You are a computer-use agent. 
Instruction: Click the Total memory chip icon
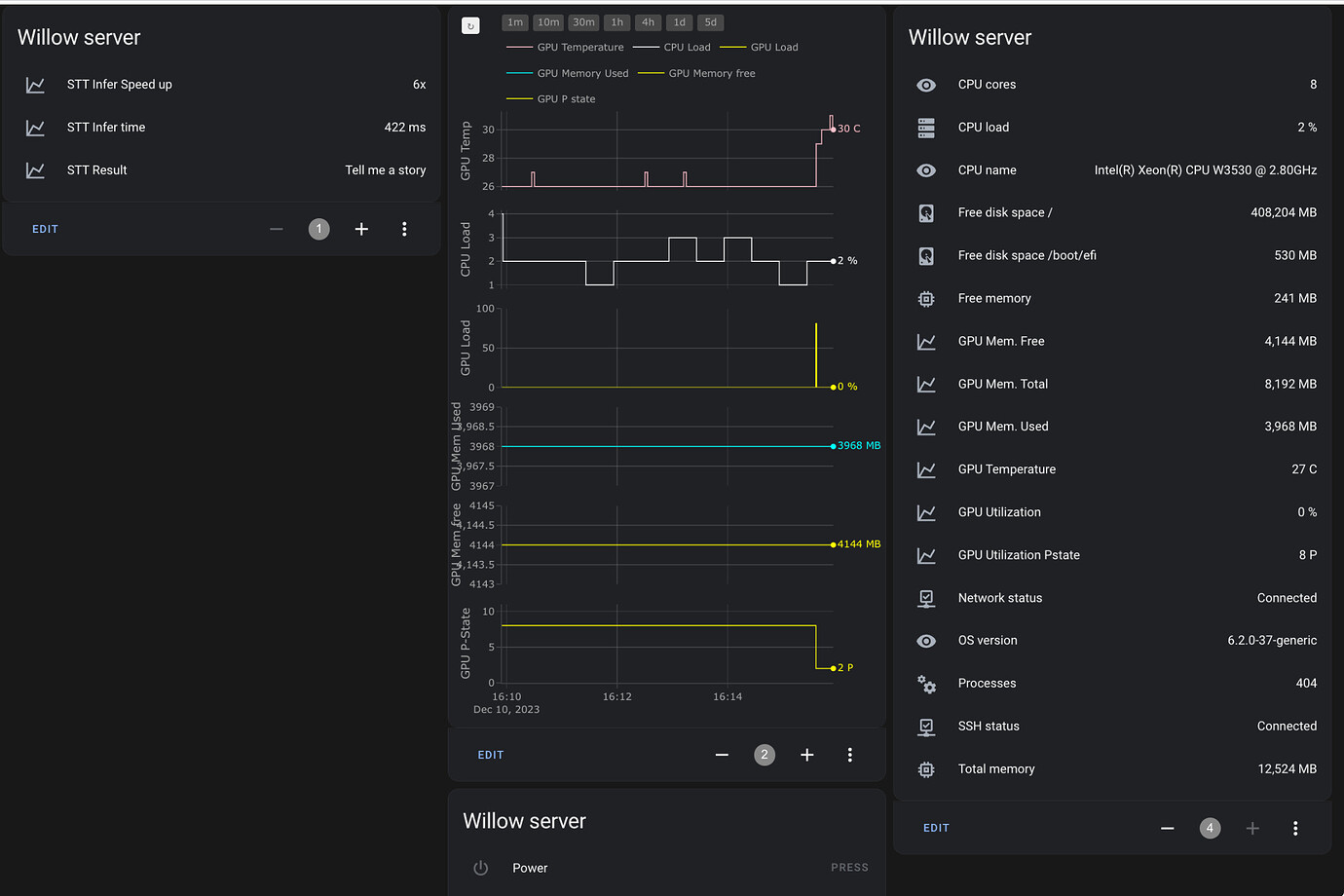[x=926, y=769]
